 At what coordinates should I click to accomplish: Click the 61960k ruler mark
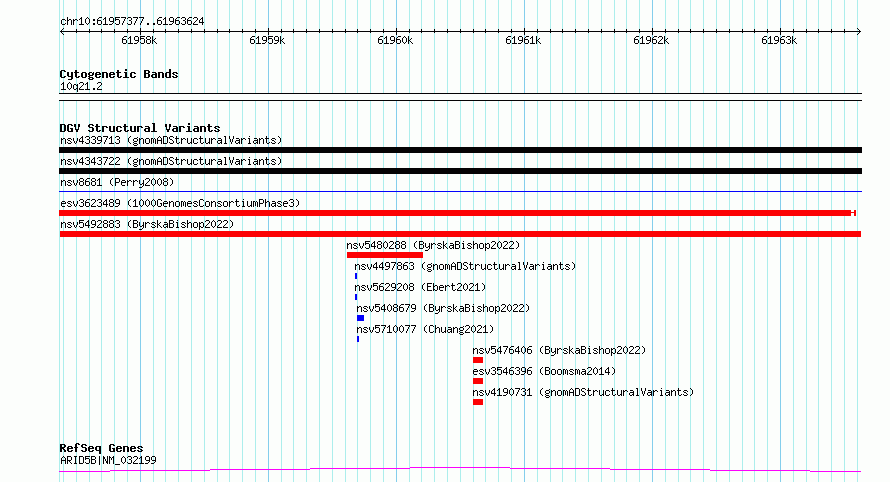[x=395, y=40]
